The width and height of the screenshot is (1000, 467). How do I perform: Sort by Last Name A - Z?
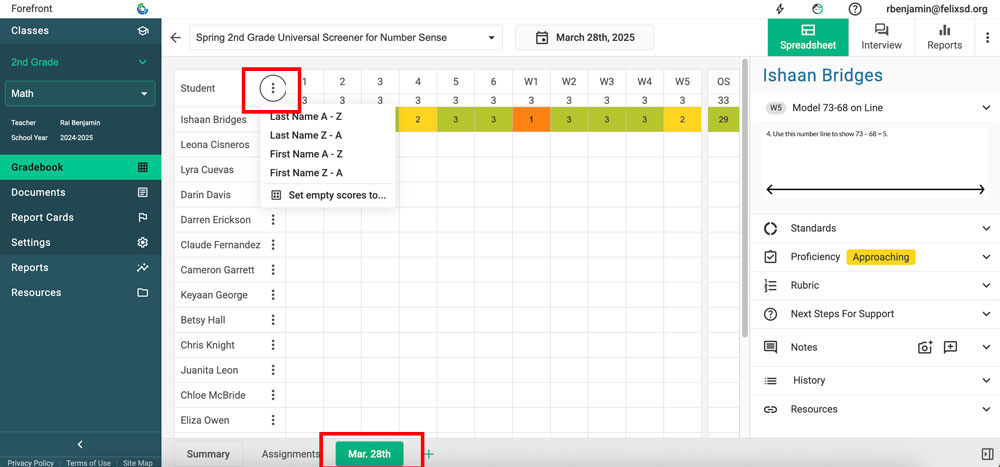click(x=306, y=117)
